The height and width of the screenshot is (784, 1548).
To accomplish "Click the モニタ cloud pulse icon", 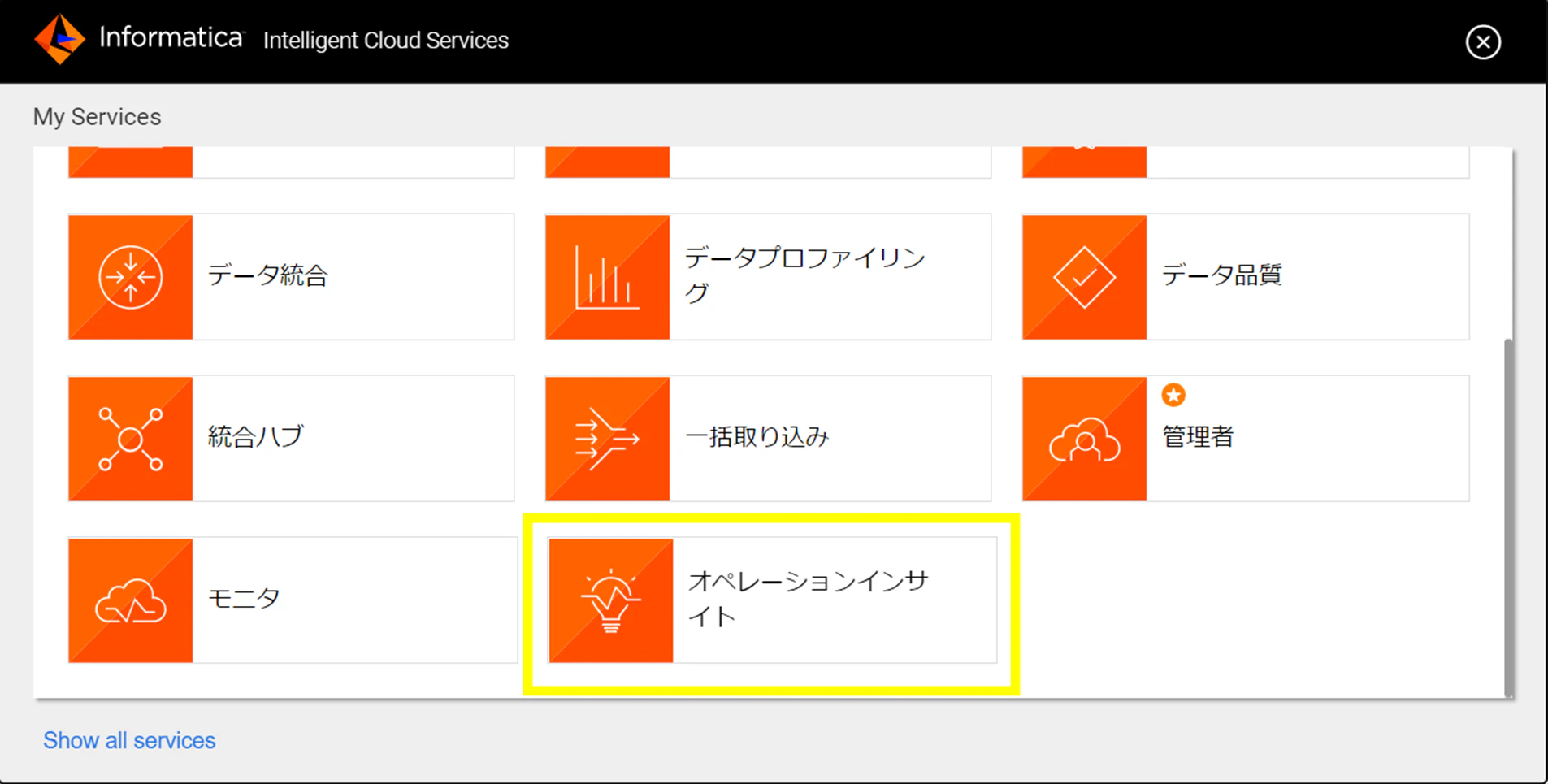I will point(131,600).
